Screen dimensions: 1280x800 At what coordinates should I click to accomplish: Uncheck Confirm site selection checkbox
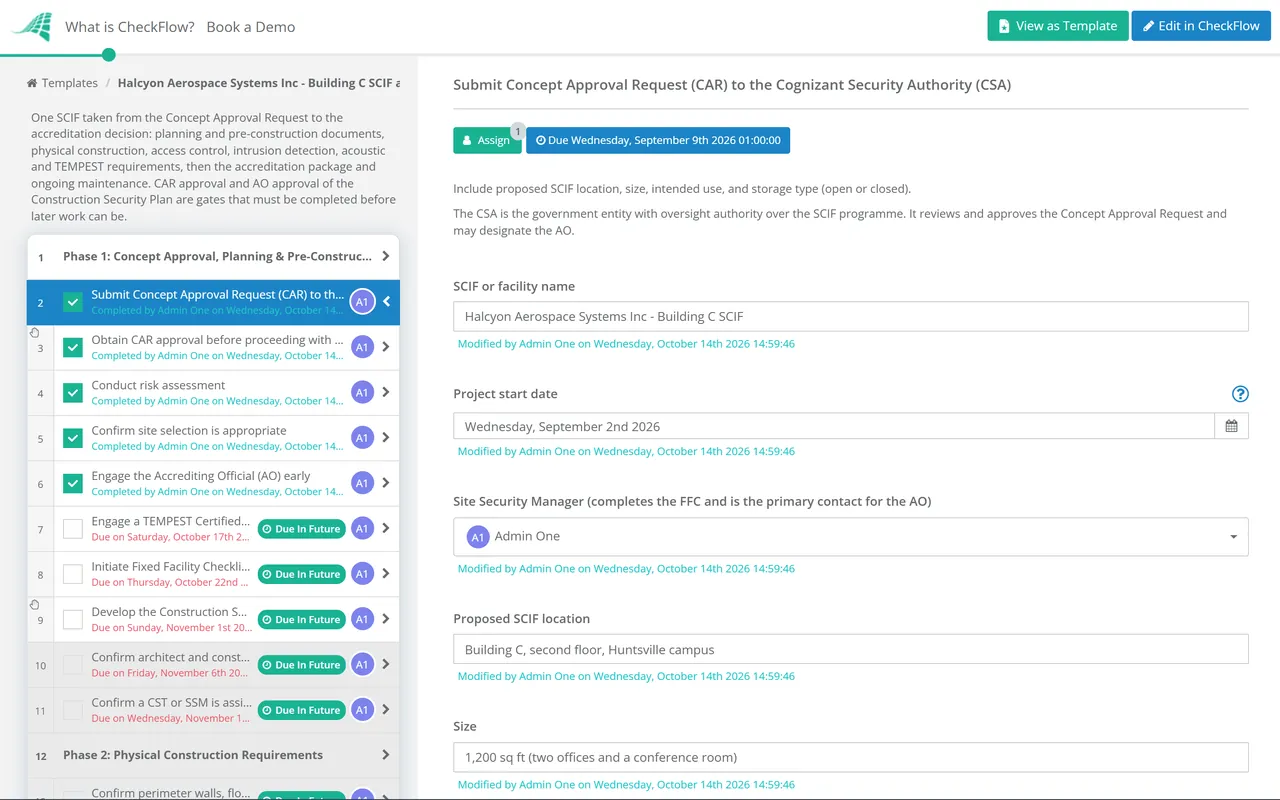pyautogui.click(x=73, y=438)
